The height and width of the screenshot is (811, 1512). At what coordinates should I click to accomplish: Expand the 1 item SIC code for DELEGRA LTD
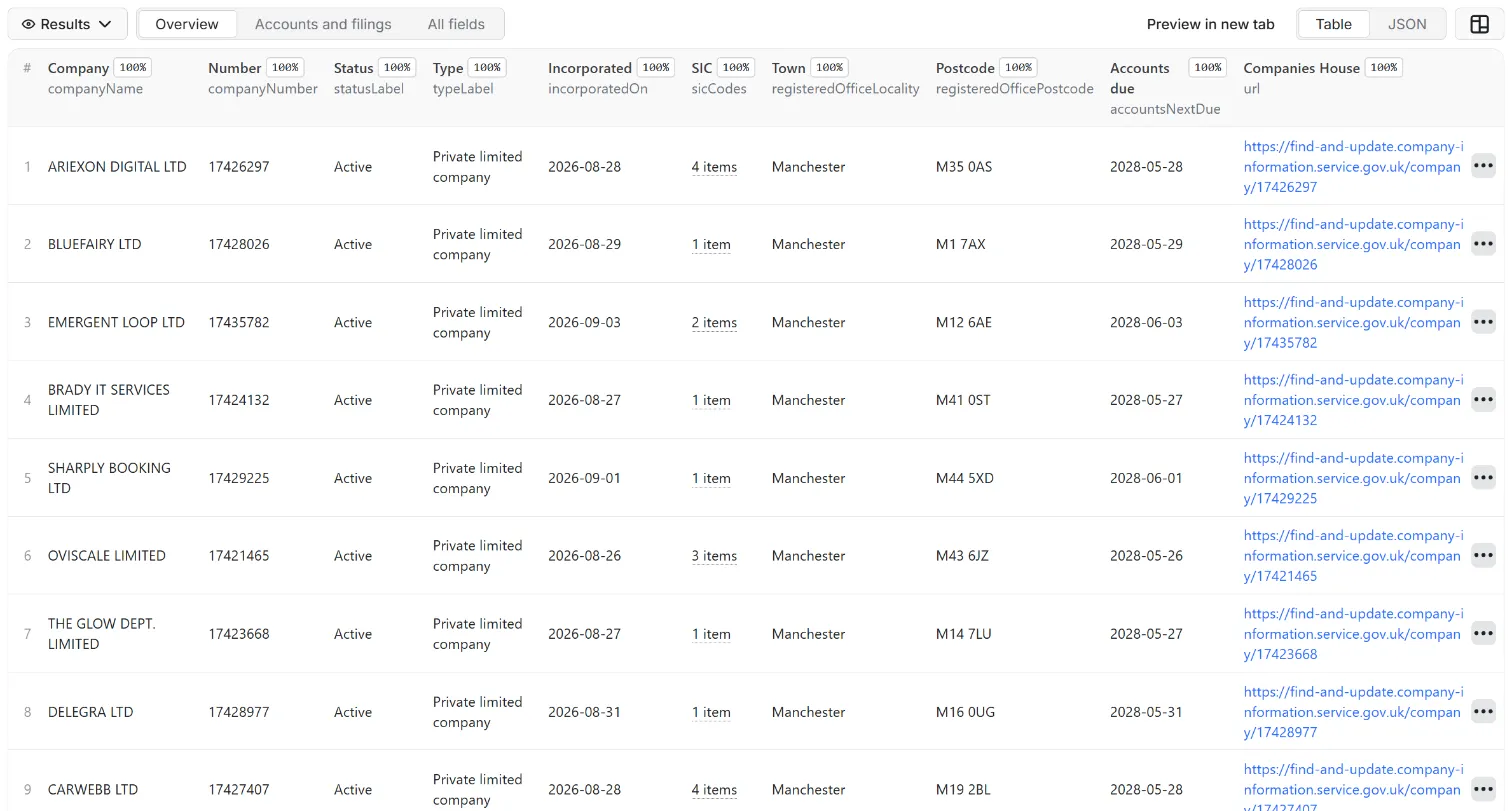[x=711, y=713]
